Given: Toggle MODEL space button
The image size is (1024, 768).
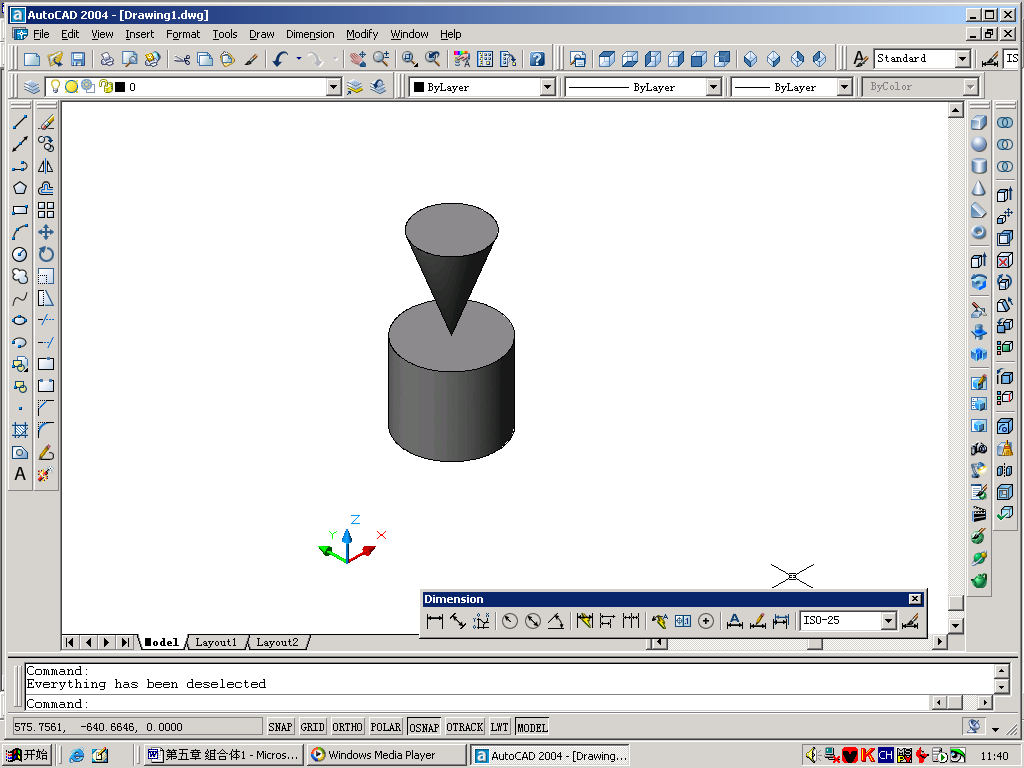Looking at the screenshot, I should point(532,727).
